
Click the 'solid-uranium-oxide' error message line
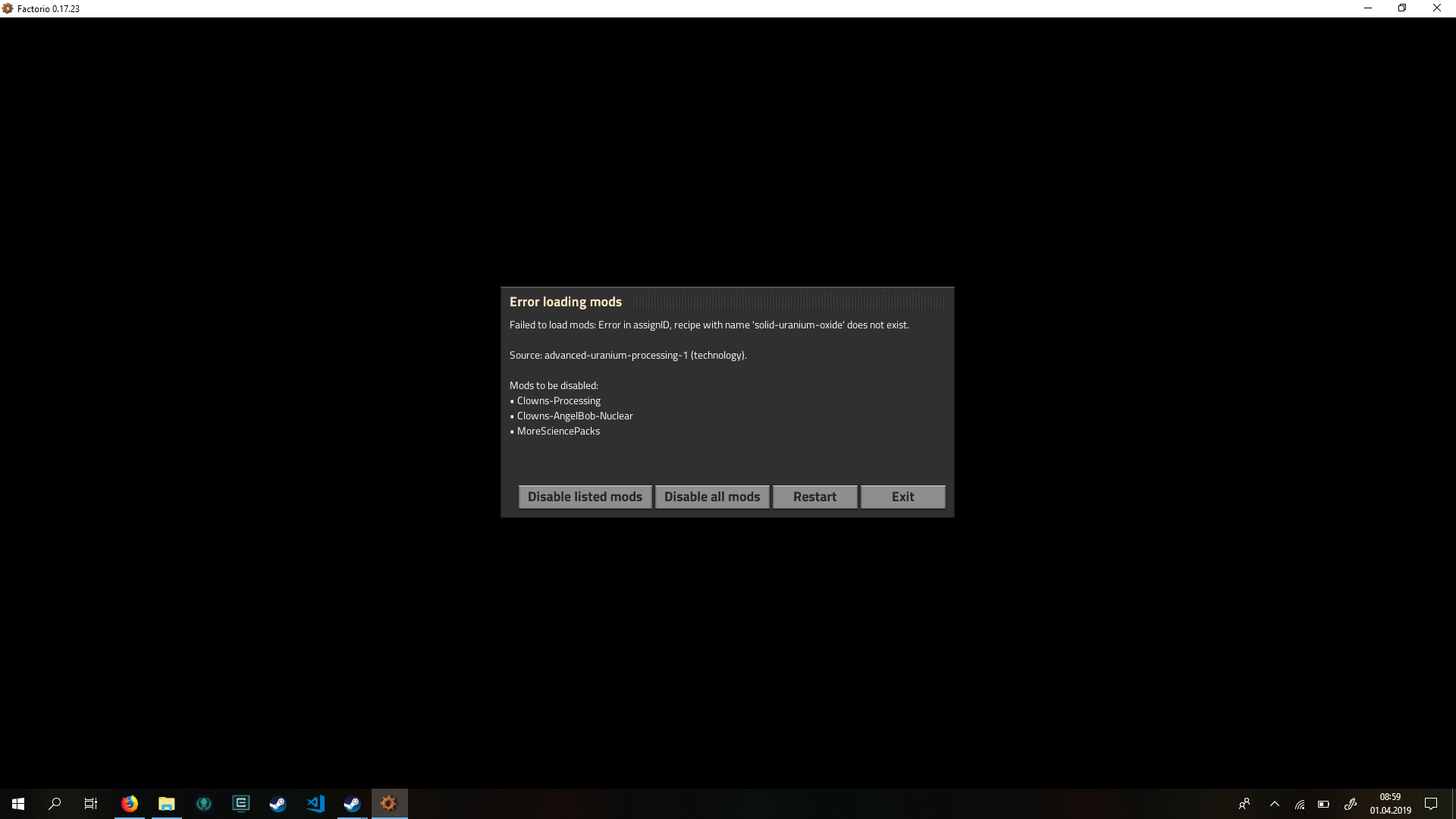click(x=709, y=325)
